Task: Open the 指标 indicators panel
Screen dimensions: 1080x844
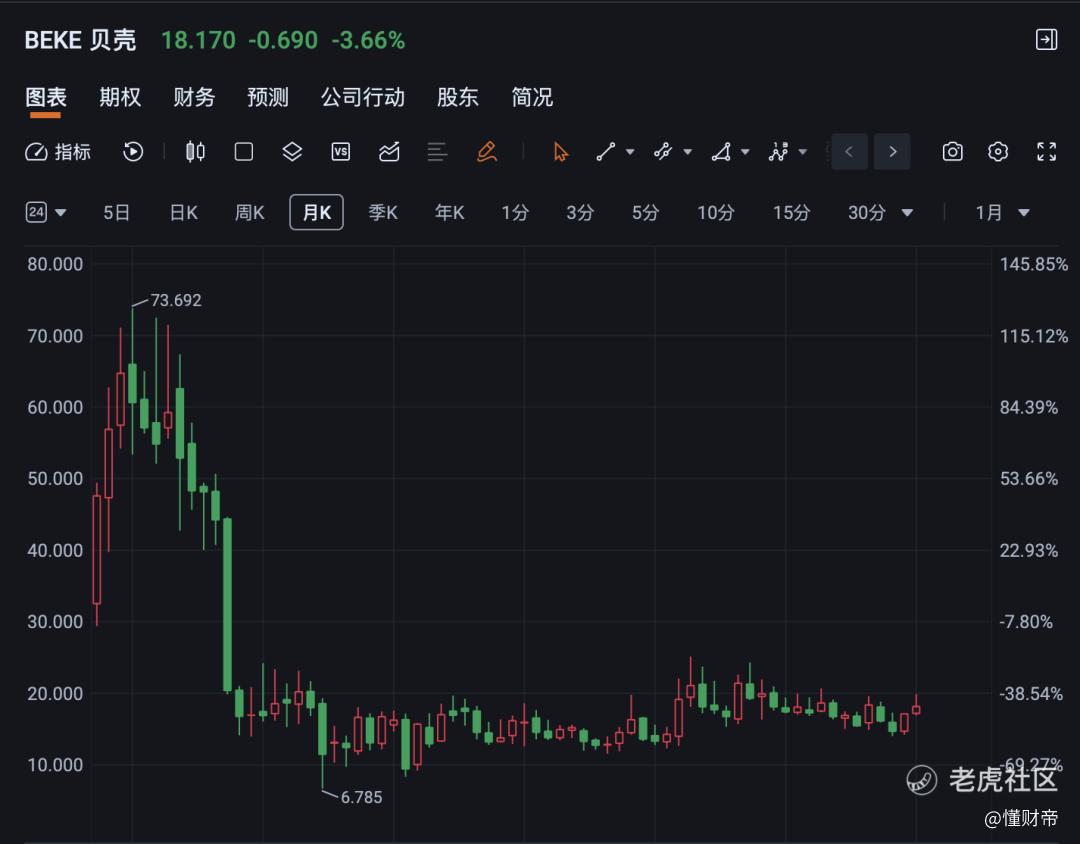Action: pos(58,152)
